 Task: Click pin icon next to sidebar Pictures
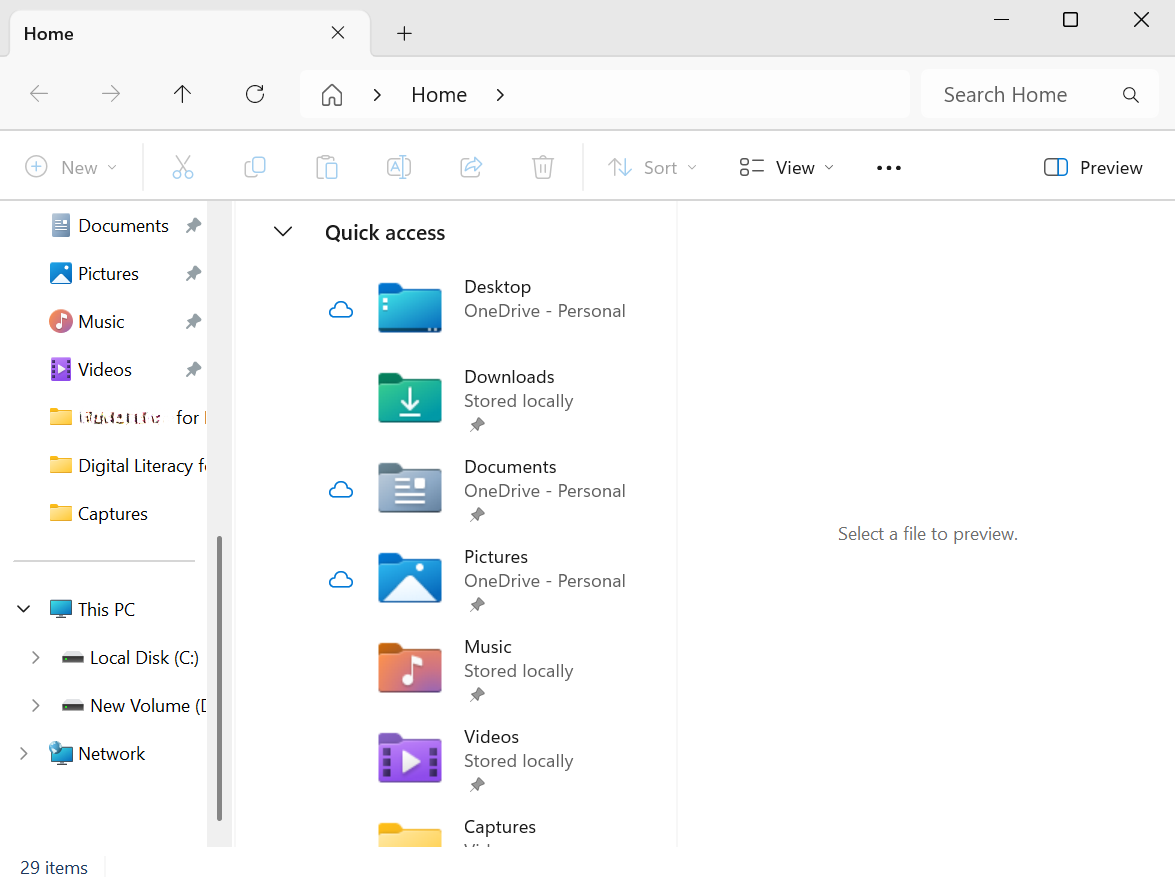[193, 274]
